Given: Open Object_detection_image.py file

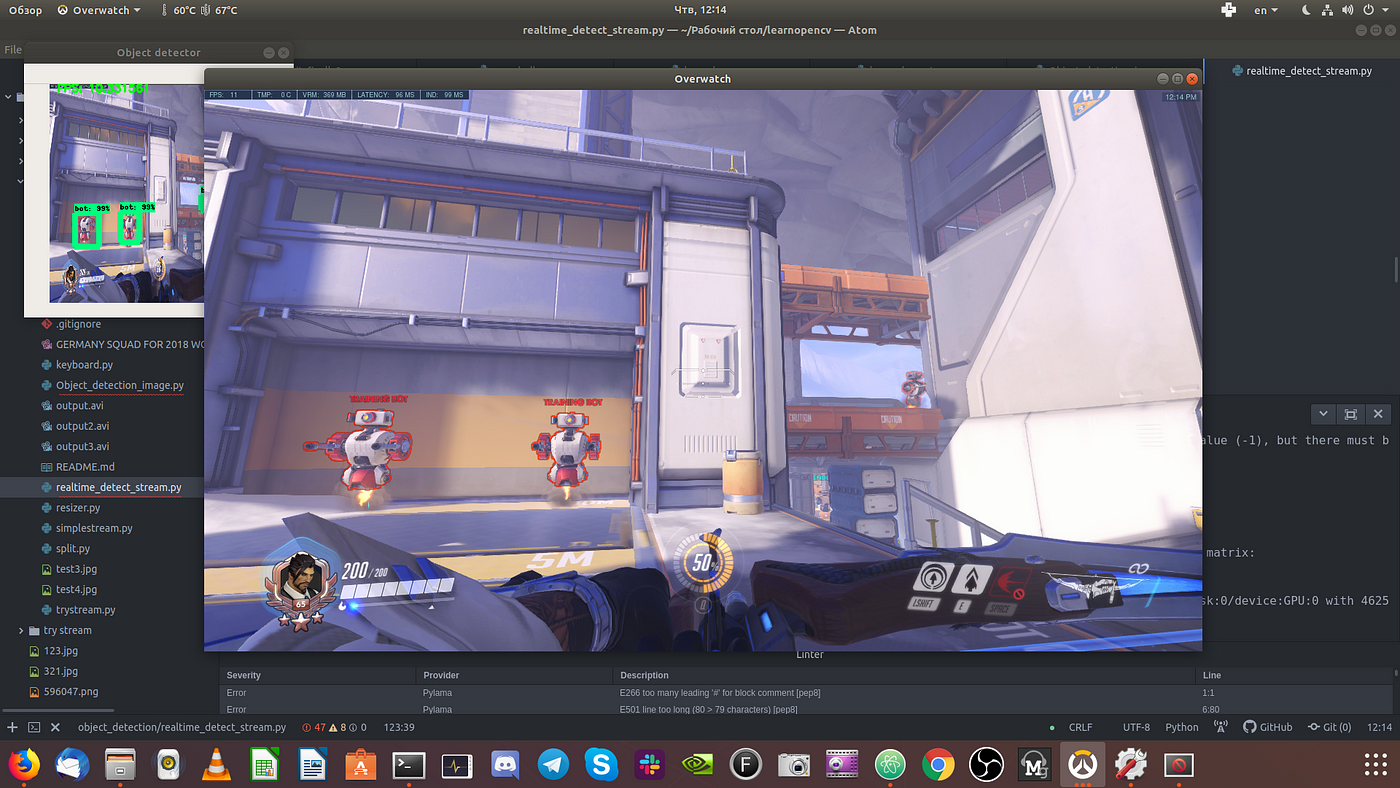Looking at the screenshot, I should 120,385.
